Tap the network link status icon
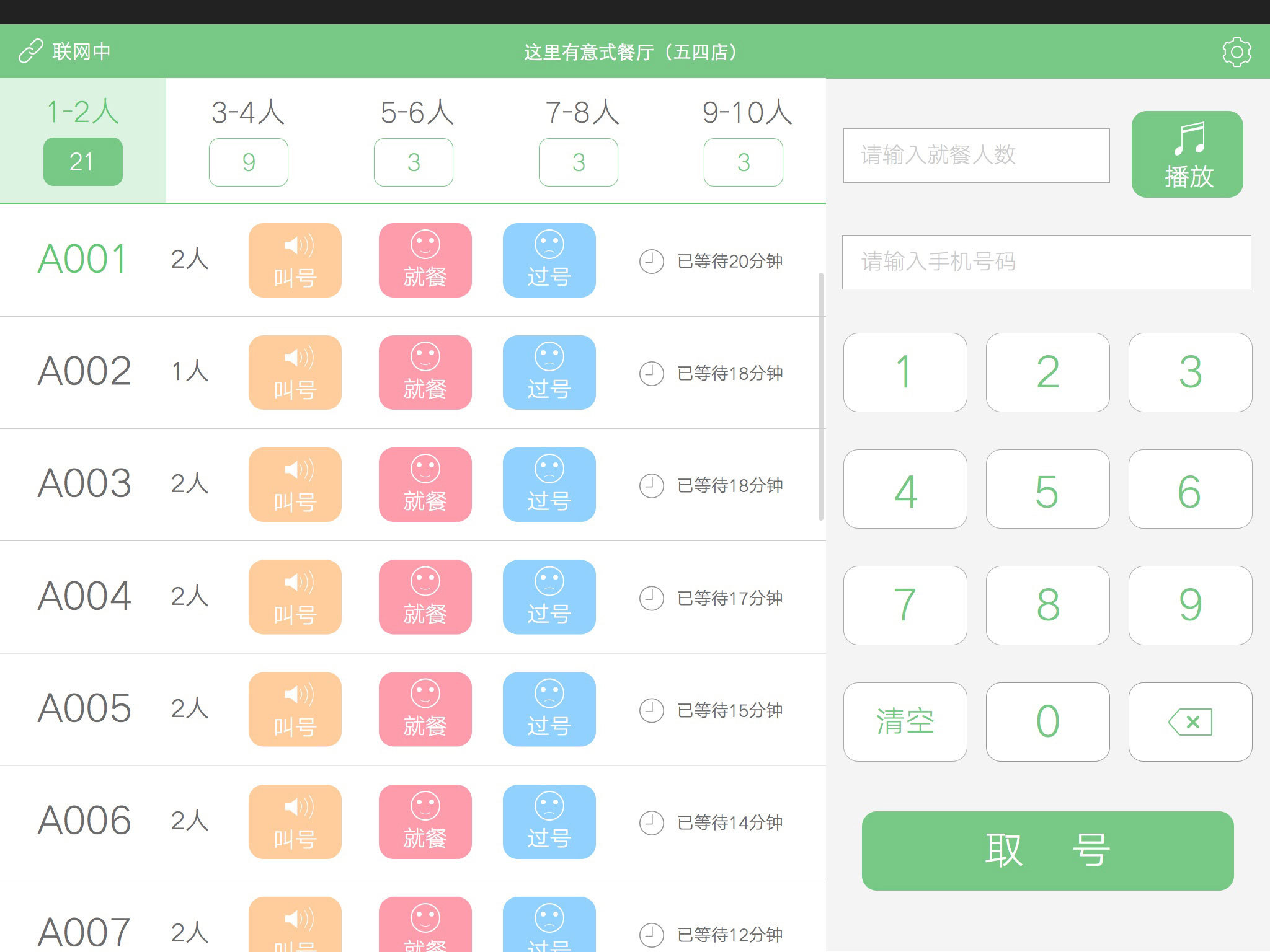 (x=30, y=51)
